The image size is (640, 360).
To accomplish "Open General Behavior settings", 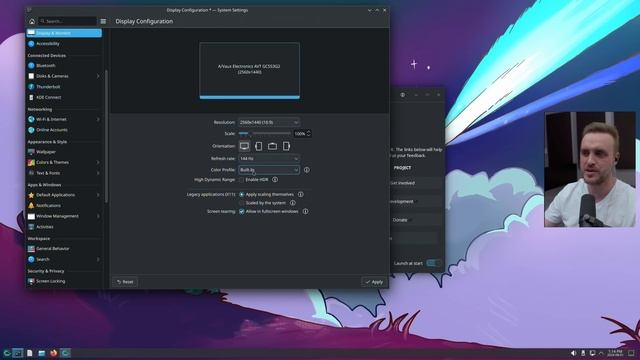I will pyautogui.click(x=64, y=249).
